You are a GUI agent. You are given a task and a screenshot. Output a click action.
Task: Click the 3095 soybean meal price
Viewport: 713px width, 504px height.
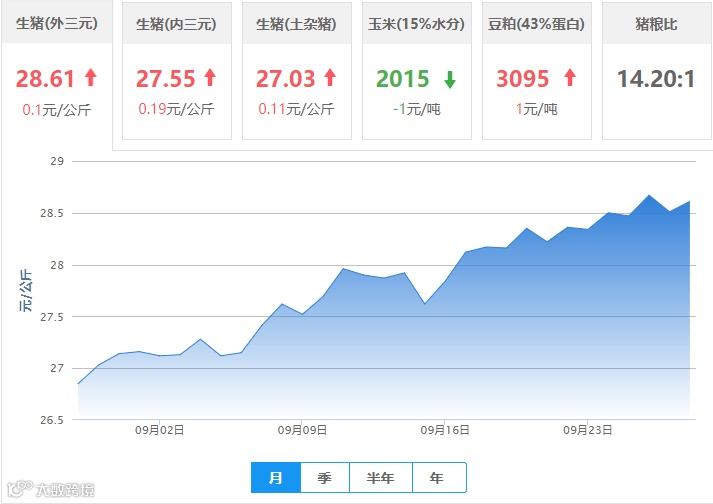click(x=523, y=79)
